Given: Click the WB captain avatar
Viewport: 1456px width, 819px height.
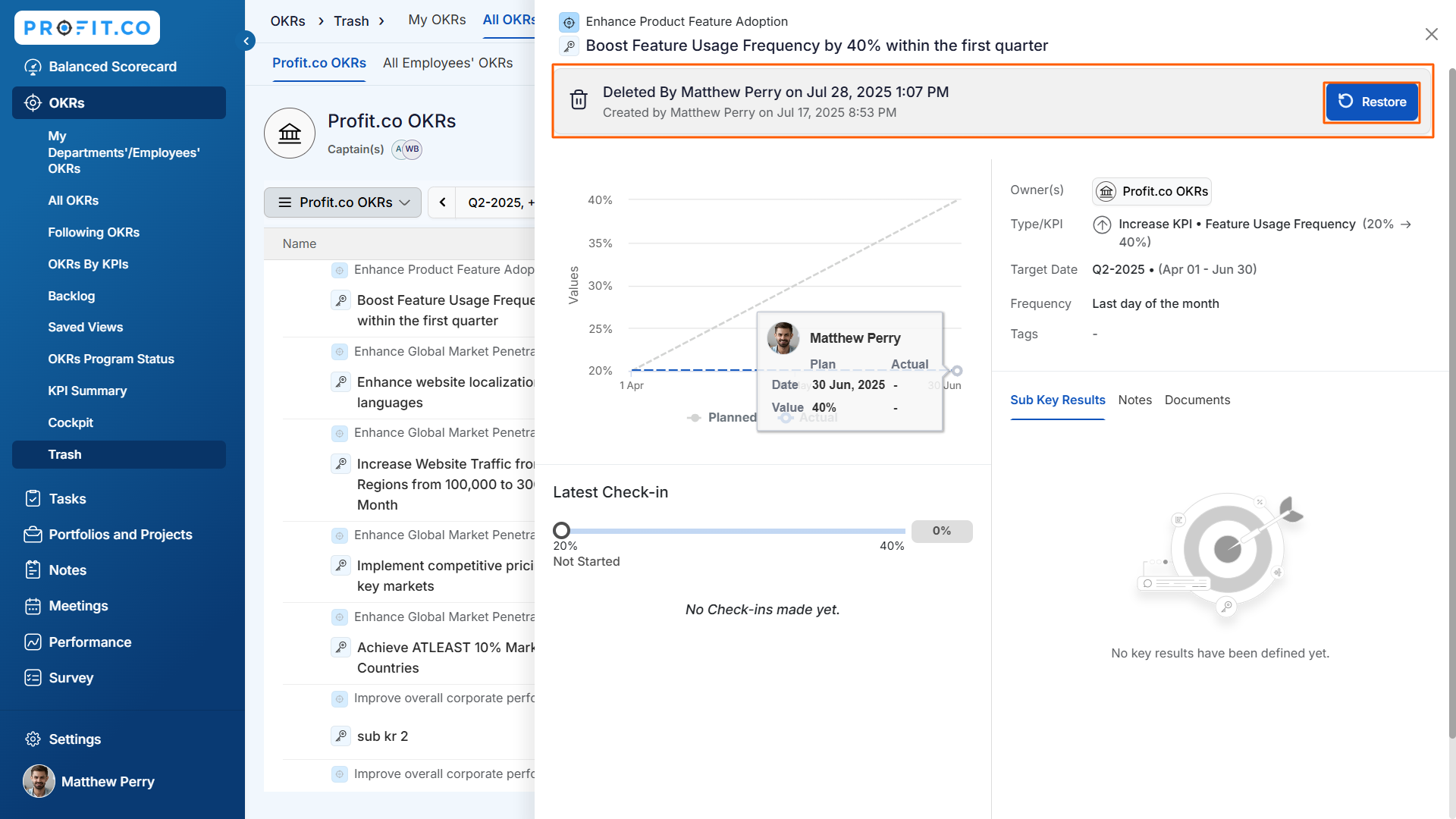Looking at the screenshot, I should point(412,149).
